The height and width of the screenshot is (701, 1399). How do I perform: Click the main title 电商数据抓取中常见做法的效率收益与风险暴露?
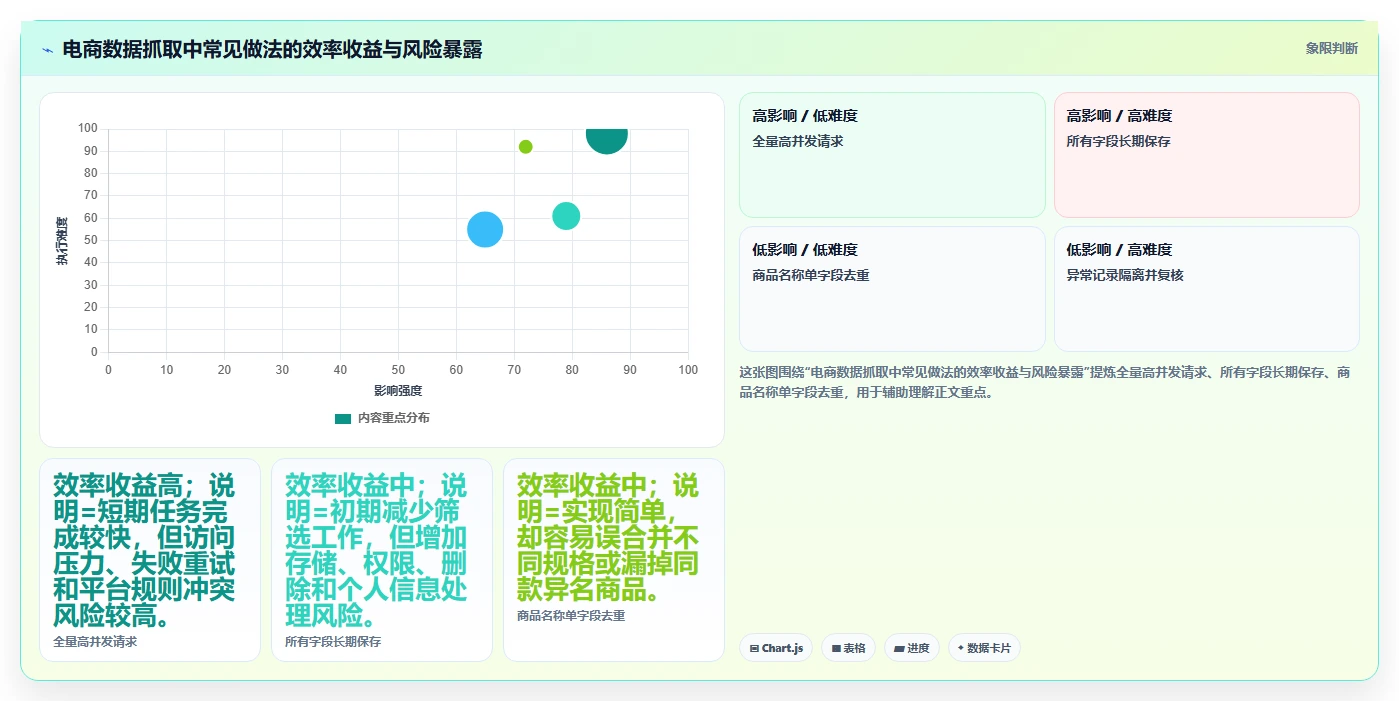pos(272,49)
